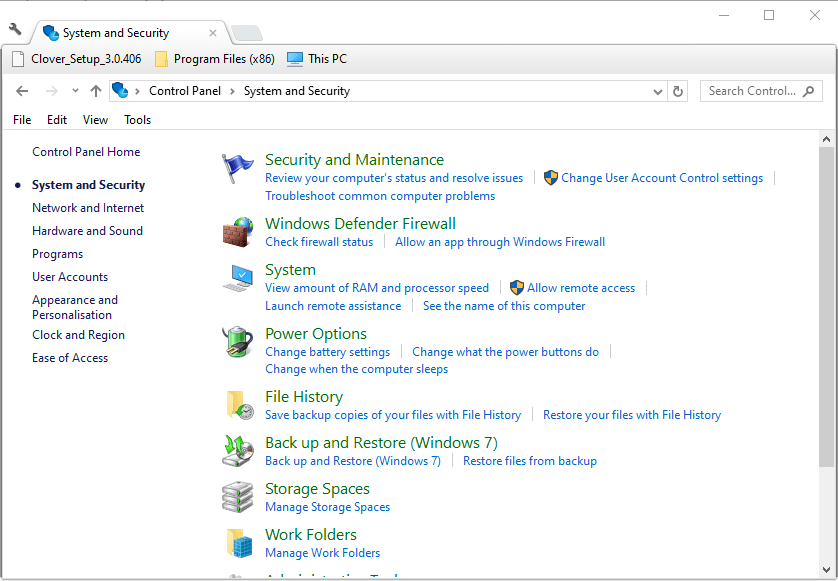Go back with the back arrow

tap(22, 91)
